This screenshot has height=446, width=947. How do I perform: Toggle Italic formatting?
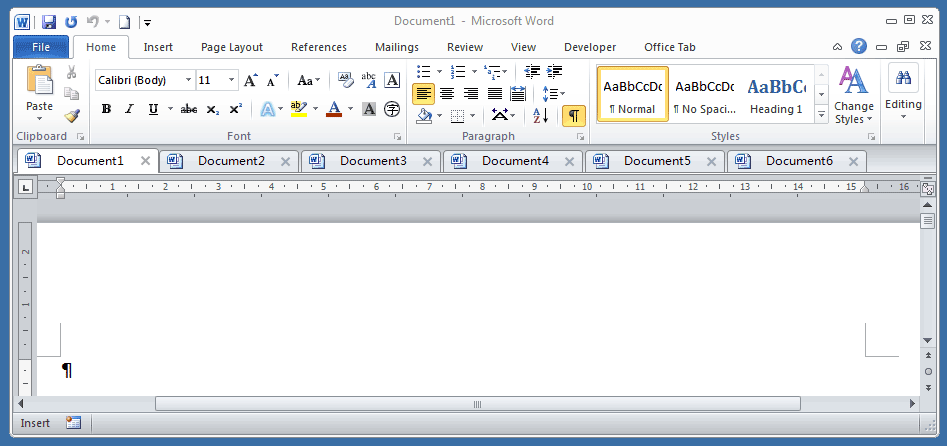129,109
